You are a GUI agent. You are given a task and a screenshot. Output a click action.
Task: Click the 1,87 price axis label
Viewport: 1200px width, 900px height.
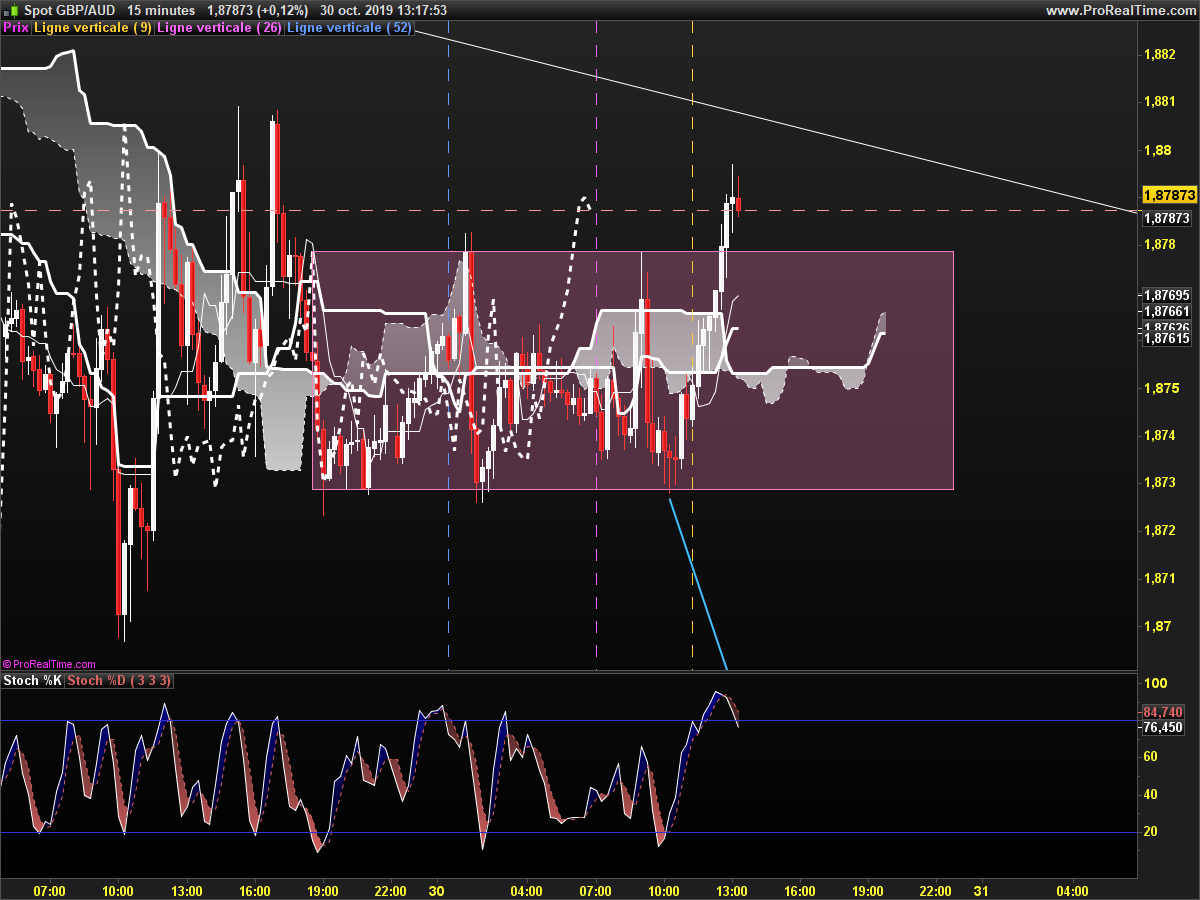coord(1157,627)
